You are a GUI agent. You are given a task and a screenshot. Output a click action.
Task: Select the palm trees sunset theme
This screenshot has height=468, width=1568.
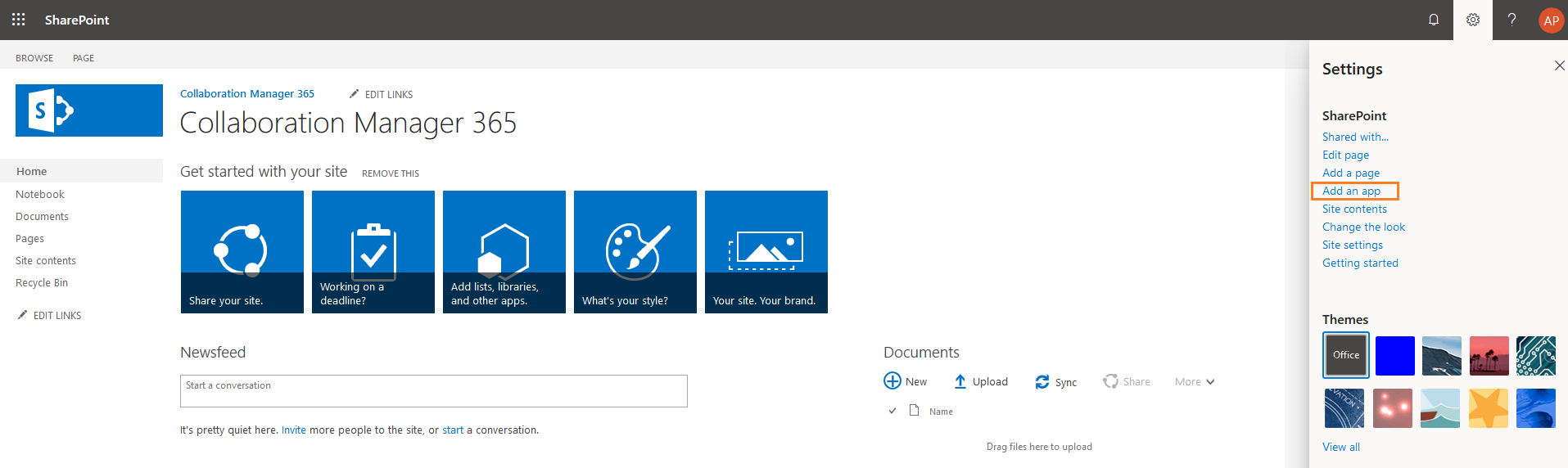[x=1489, y=356]
